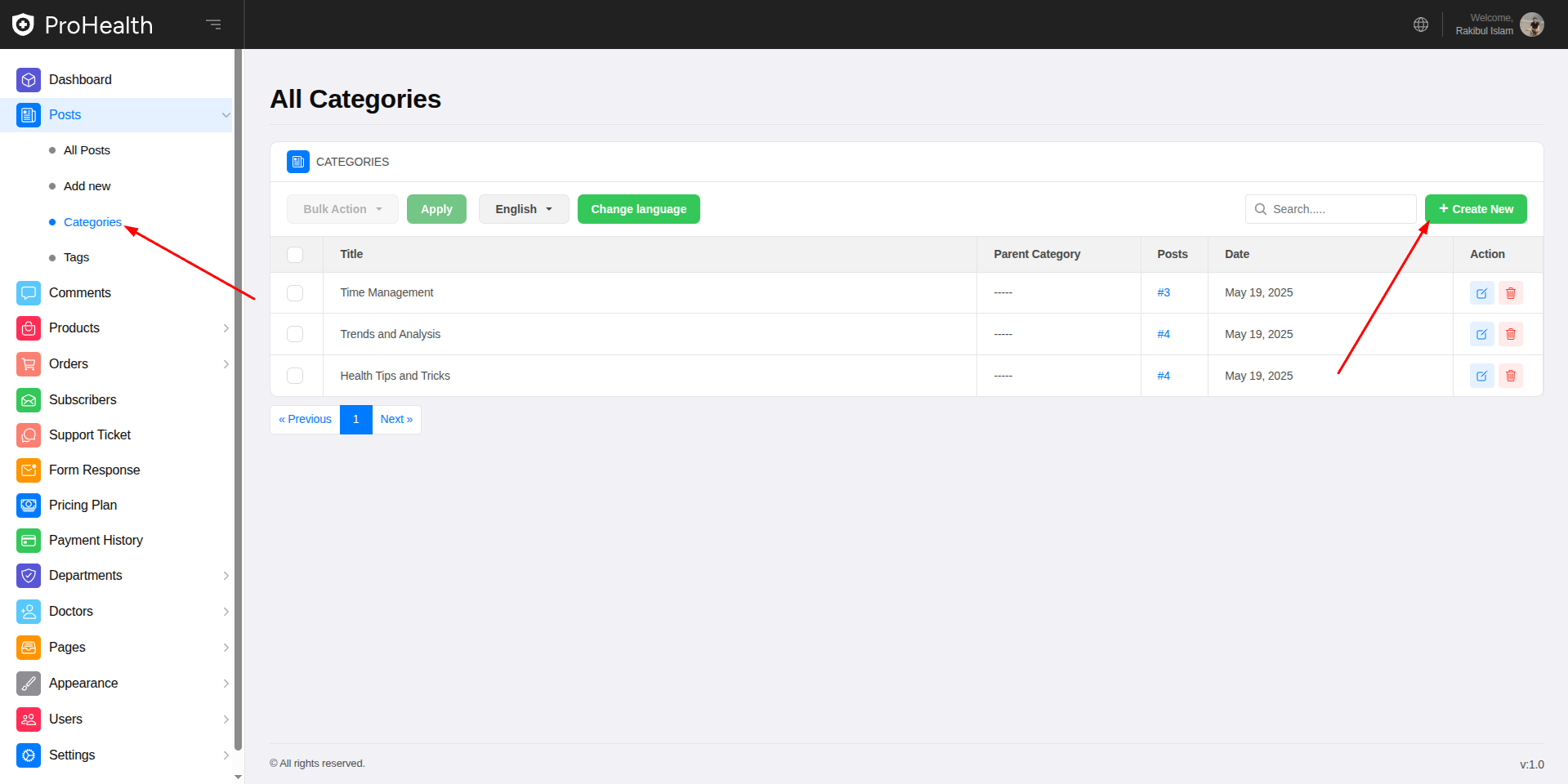Click the ProHealth shield logo icon

coord(23,24)
